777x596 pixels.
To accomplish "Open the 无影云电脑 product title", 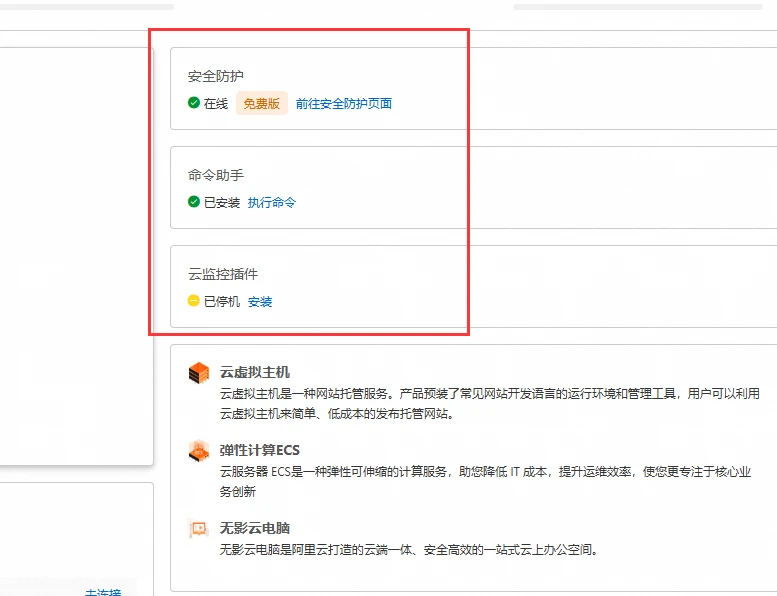I will [255, 528].
